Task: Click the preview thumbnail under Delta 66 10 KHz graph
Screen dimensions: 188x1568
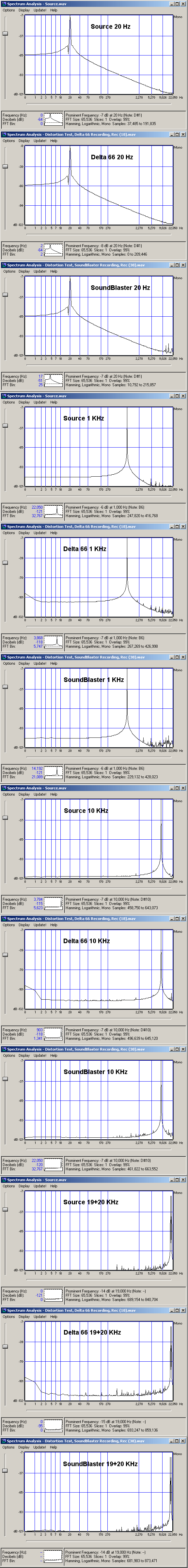Action: [x=54, y=1034]
